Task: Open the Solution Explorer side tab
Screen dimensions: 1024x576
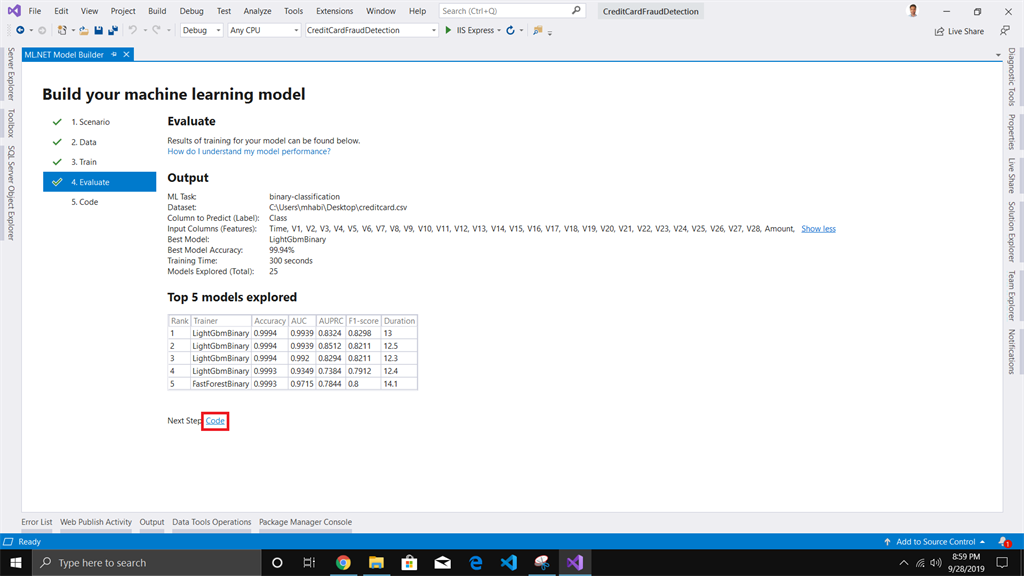Action: 1011,231
